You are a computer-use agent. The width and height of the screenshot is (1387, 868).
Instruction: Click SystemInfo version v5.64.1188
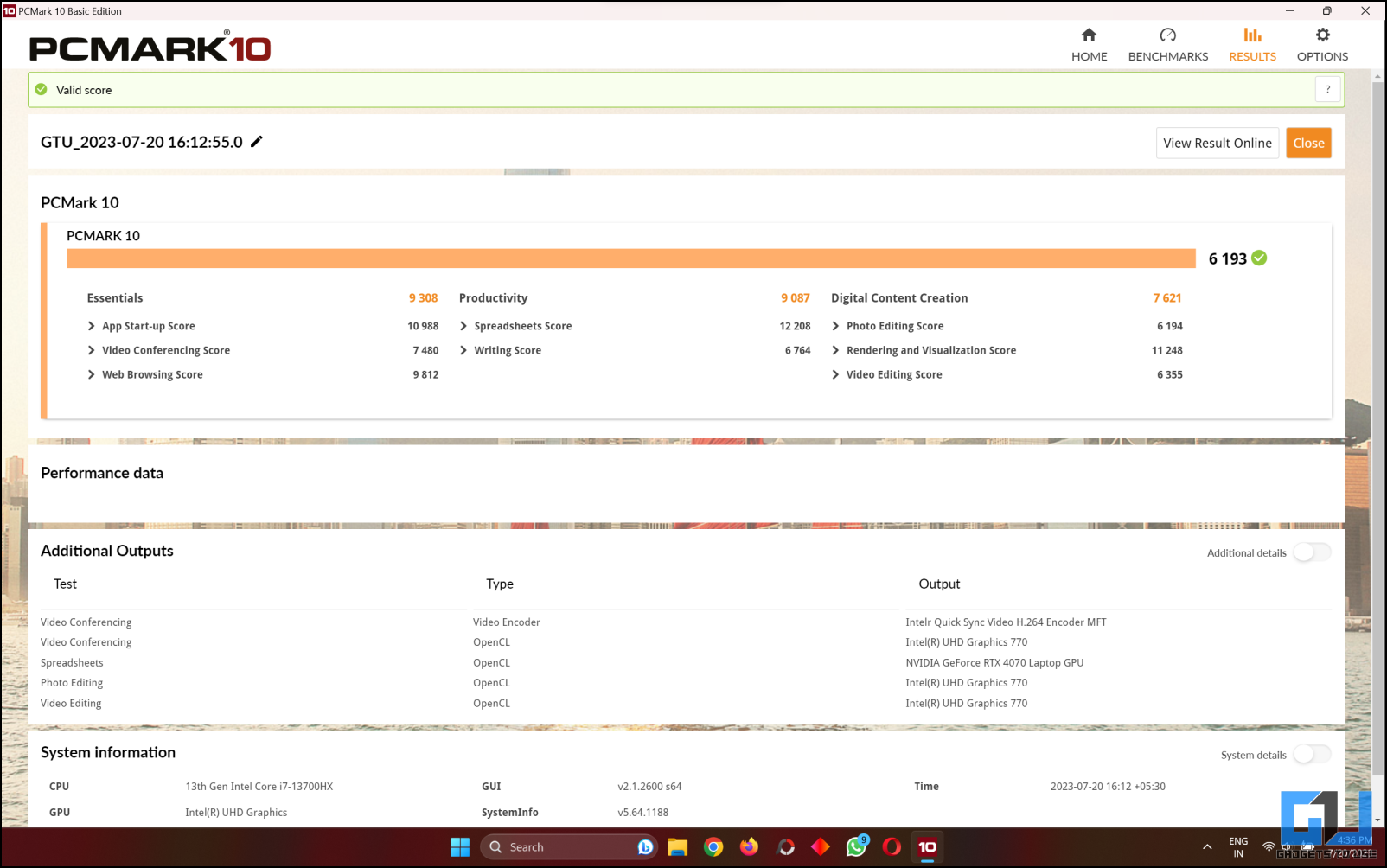642,812
